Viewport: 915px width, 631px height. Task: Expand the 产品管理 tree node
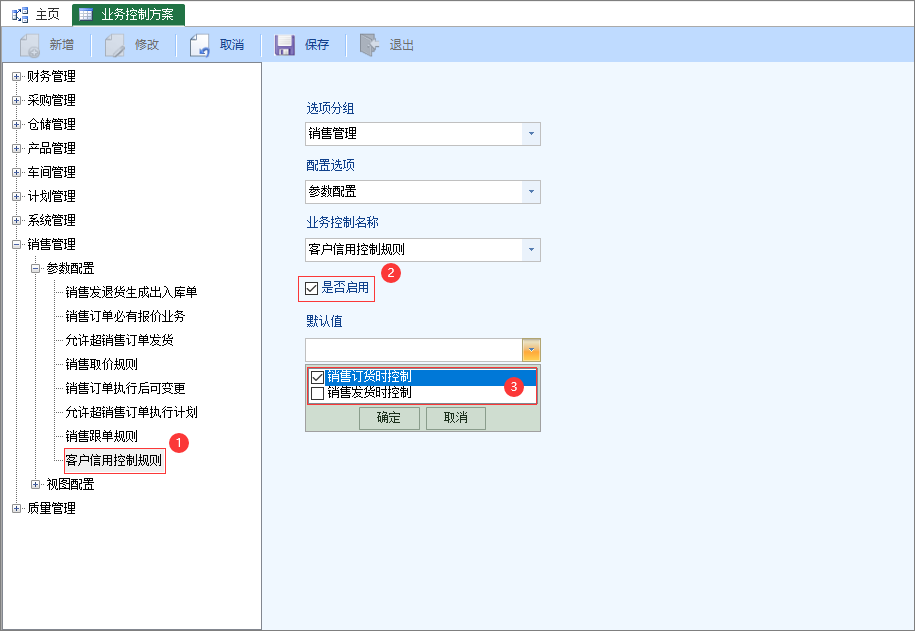pos(16,148)
